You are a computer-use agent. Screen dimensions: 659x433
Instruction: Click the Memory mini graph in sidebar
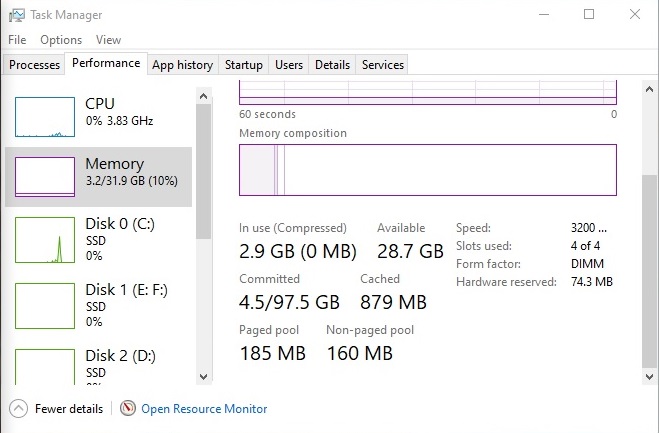(45, 177)
